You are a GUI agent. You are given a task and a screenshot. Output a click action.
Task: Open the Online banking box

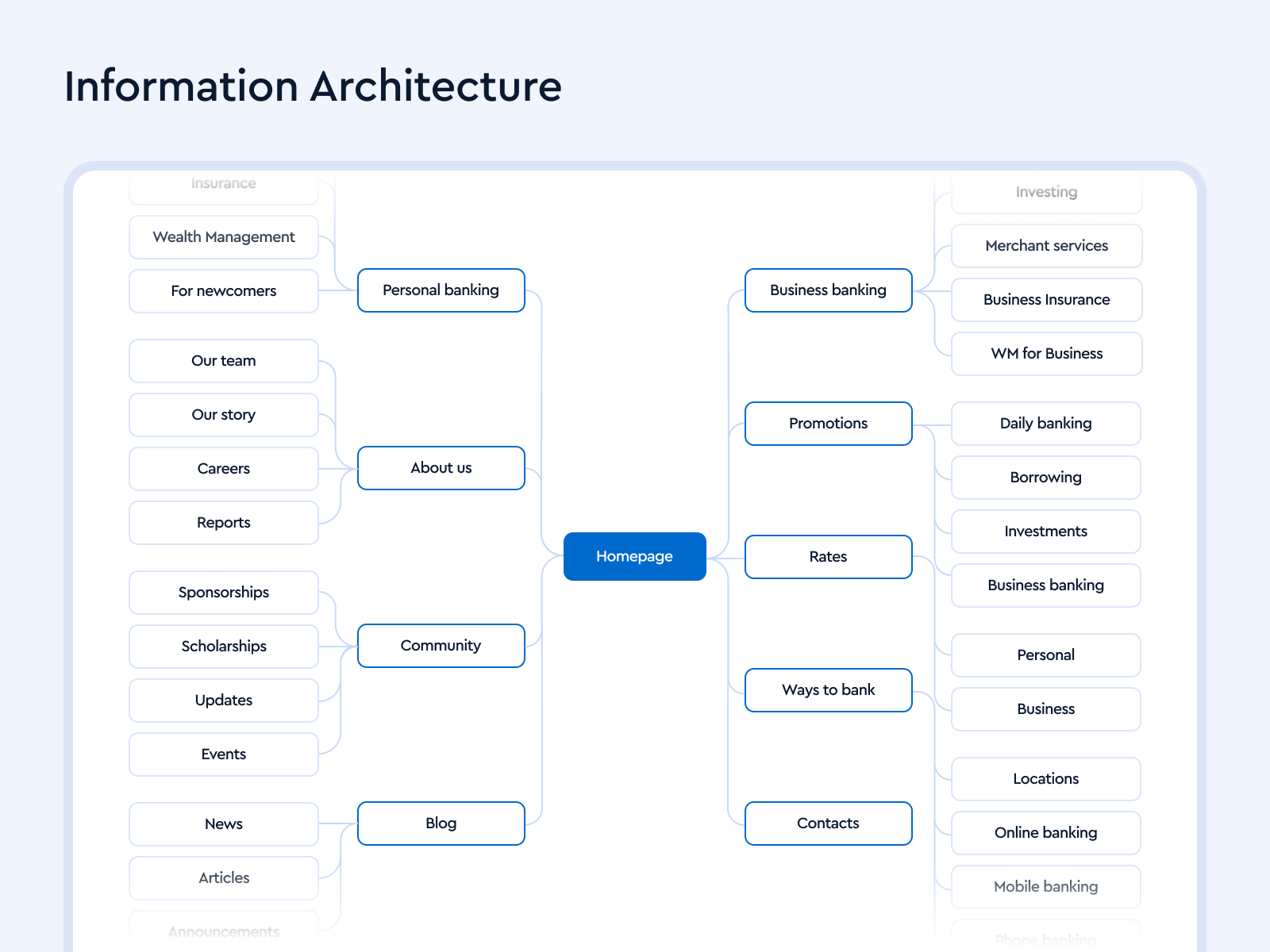point(1045,833)
